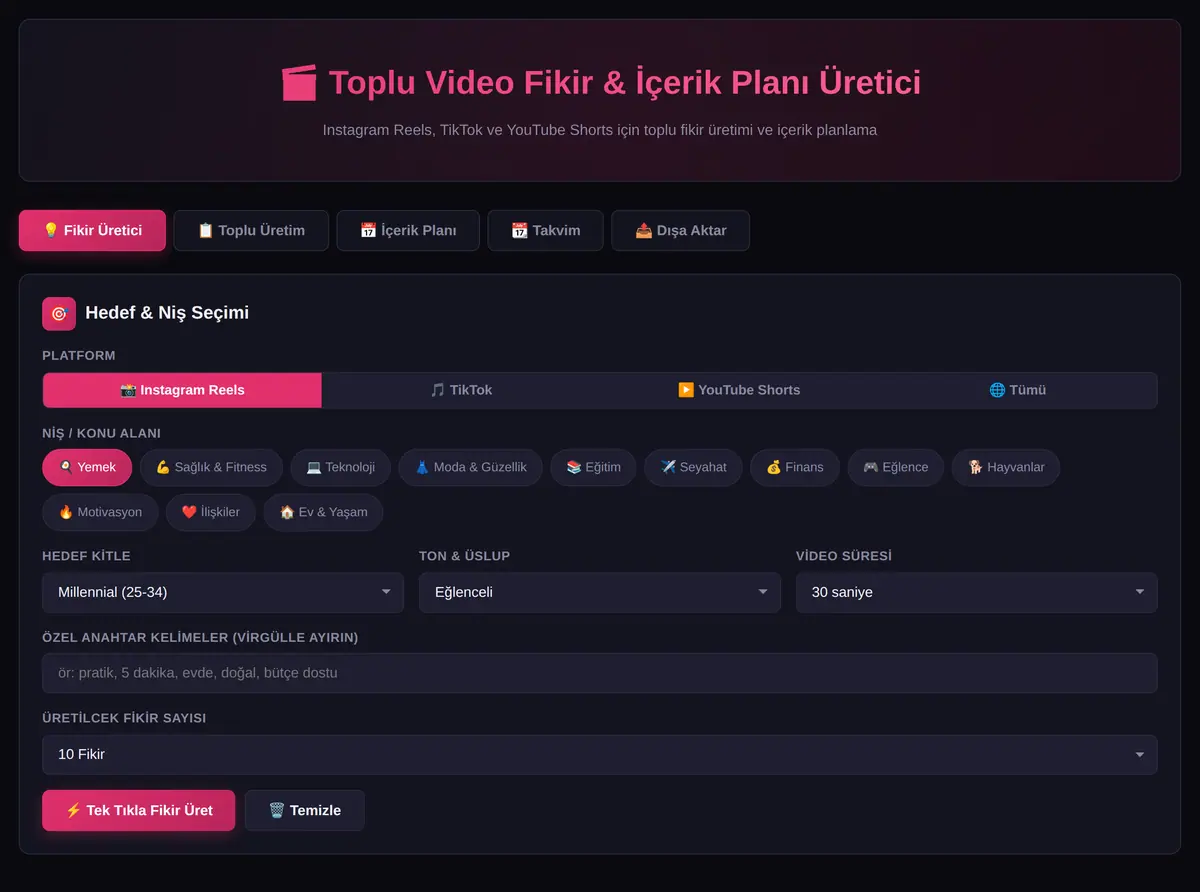Select TikTok platform
The image size is (1200, 892).
(461, 390)
